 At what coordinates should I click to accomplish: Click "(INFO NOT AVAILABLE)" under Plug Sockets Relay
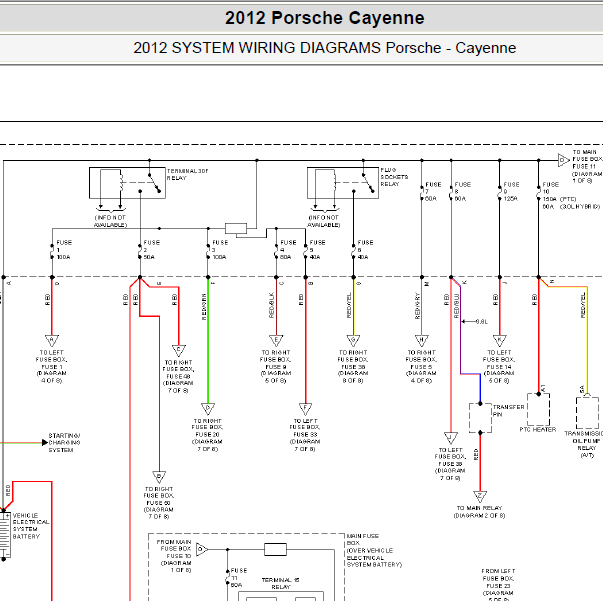pyautogui.click(x=323, y=221)
